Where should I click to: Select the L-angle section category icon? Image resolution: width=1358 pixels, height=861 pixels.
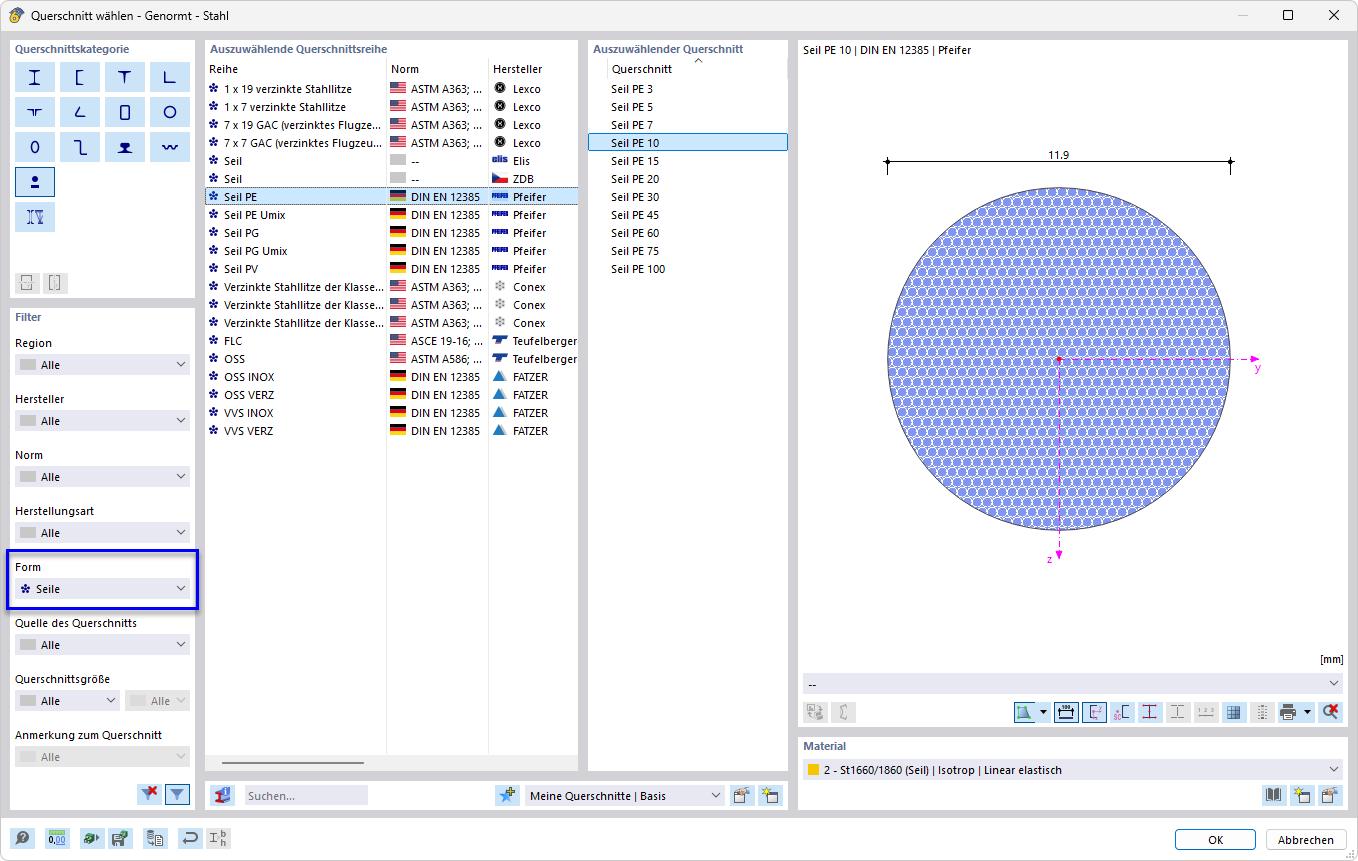(x=170, y=77)
